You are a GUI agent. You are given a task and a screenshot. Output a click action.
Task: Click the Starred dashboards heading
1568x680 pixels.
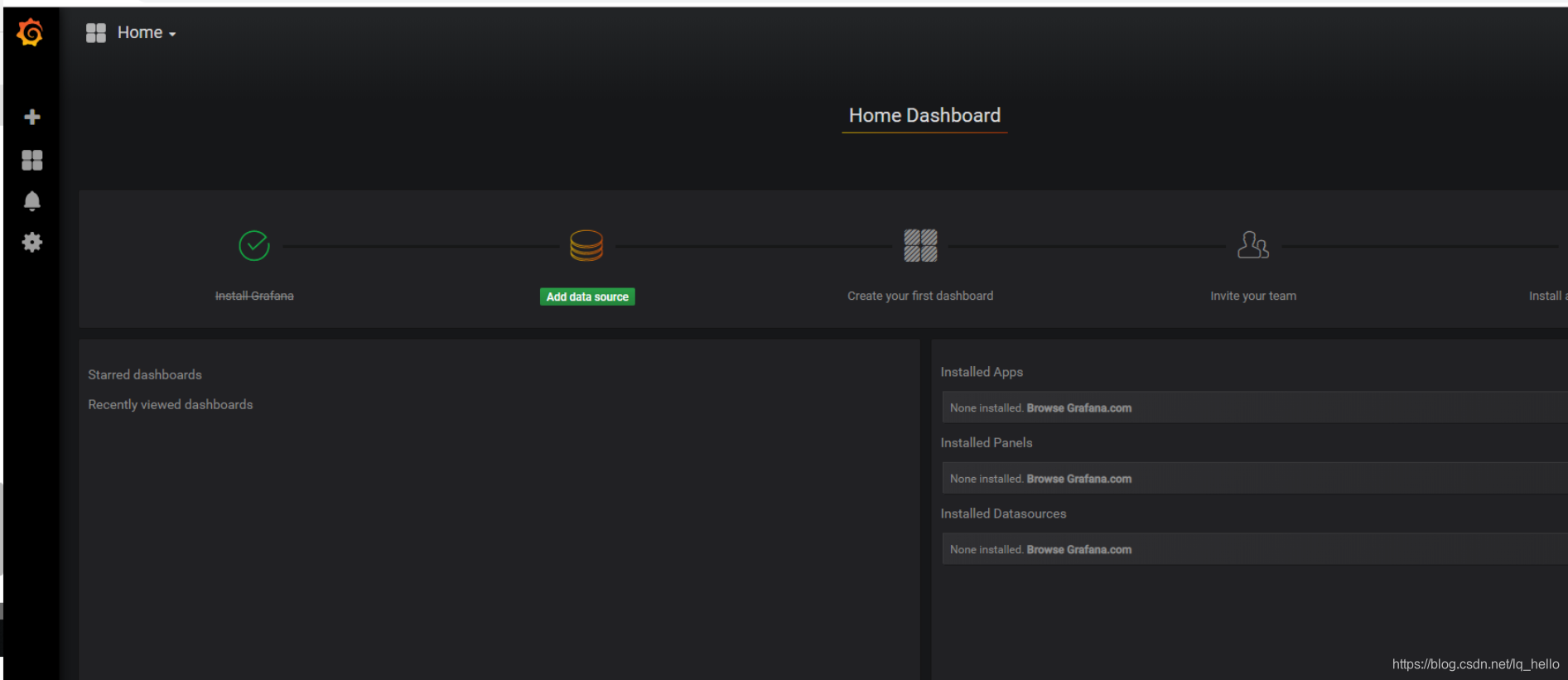tap(145, 374)
